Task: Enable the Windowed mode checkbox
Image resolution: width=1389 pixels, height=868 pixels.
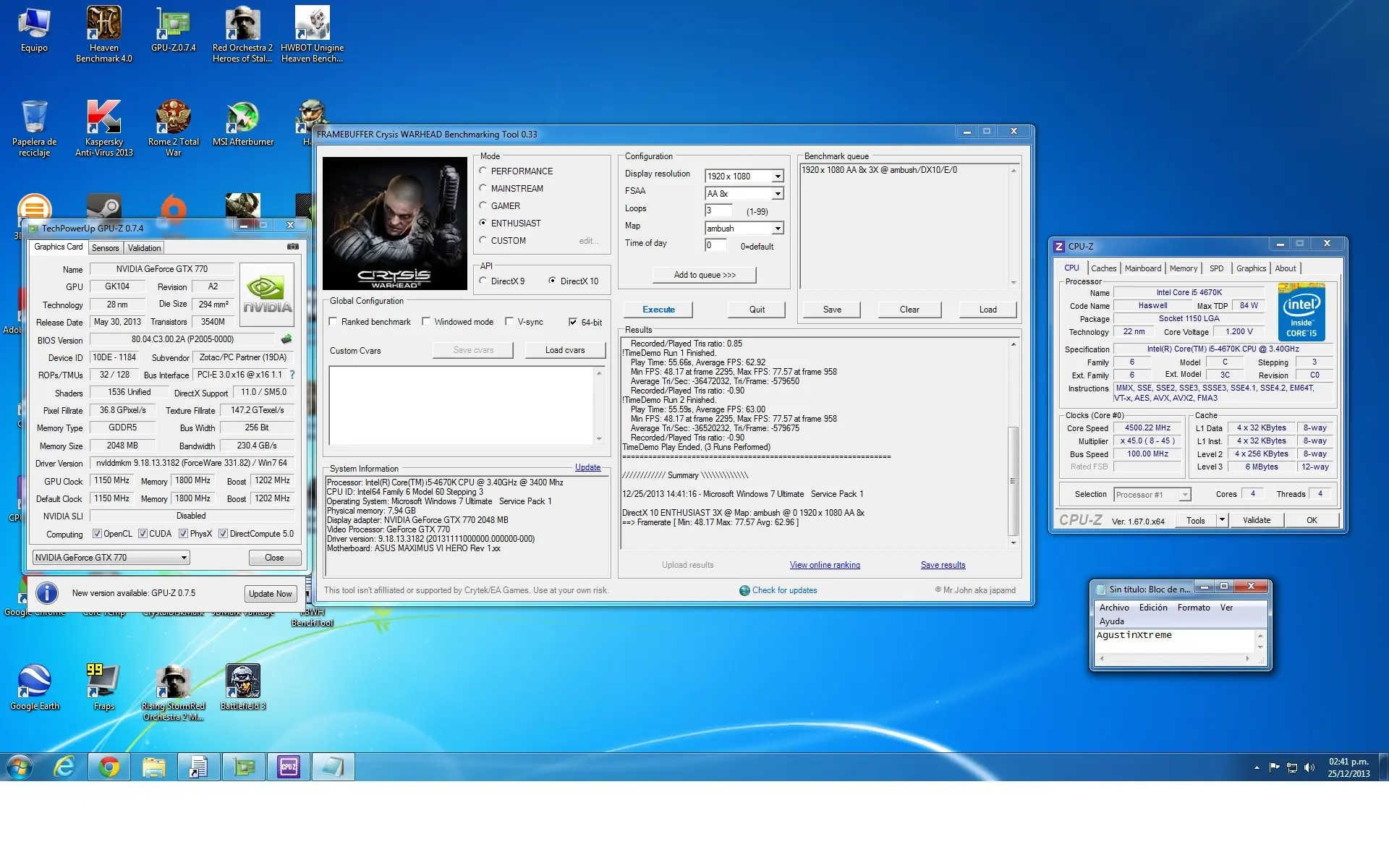Action: (426, 321)
